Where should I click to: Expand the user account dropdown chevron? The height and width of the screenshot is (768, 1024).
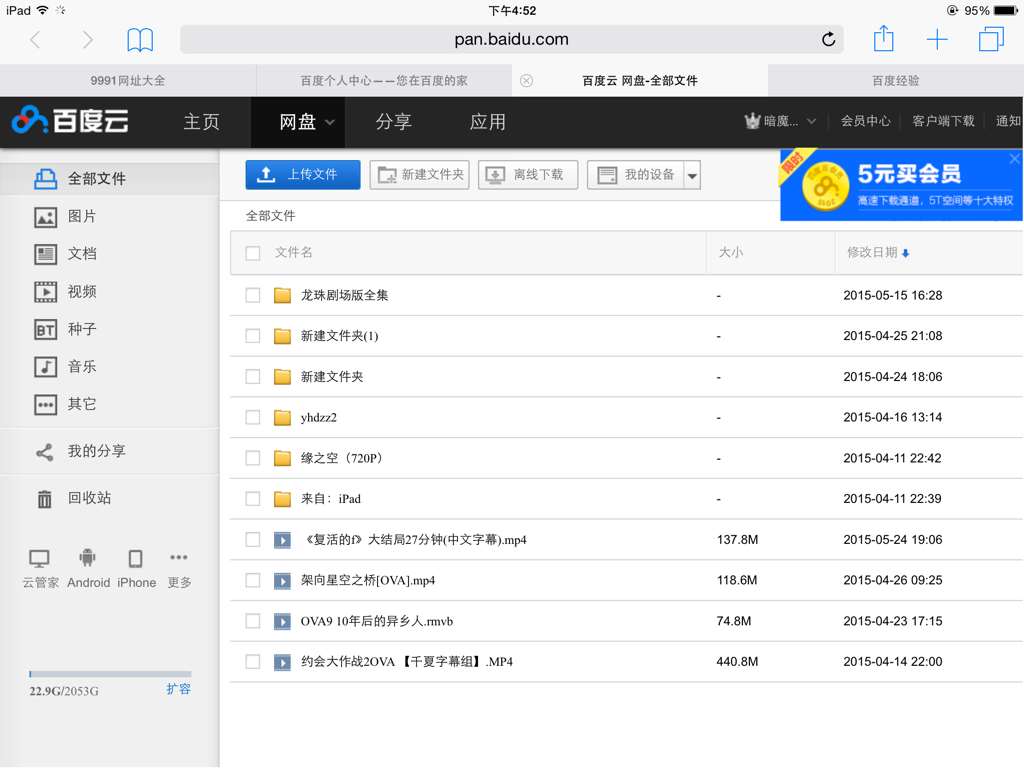pyautogui.click(x=811, y=121)
